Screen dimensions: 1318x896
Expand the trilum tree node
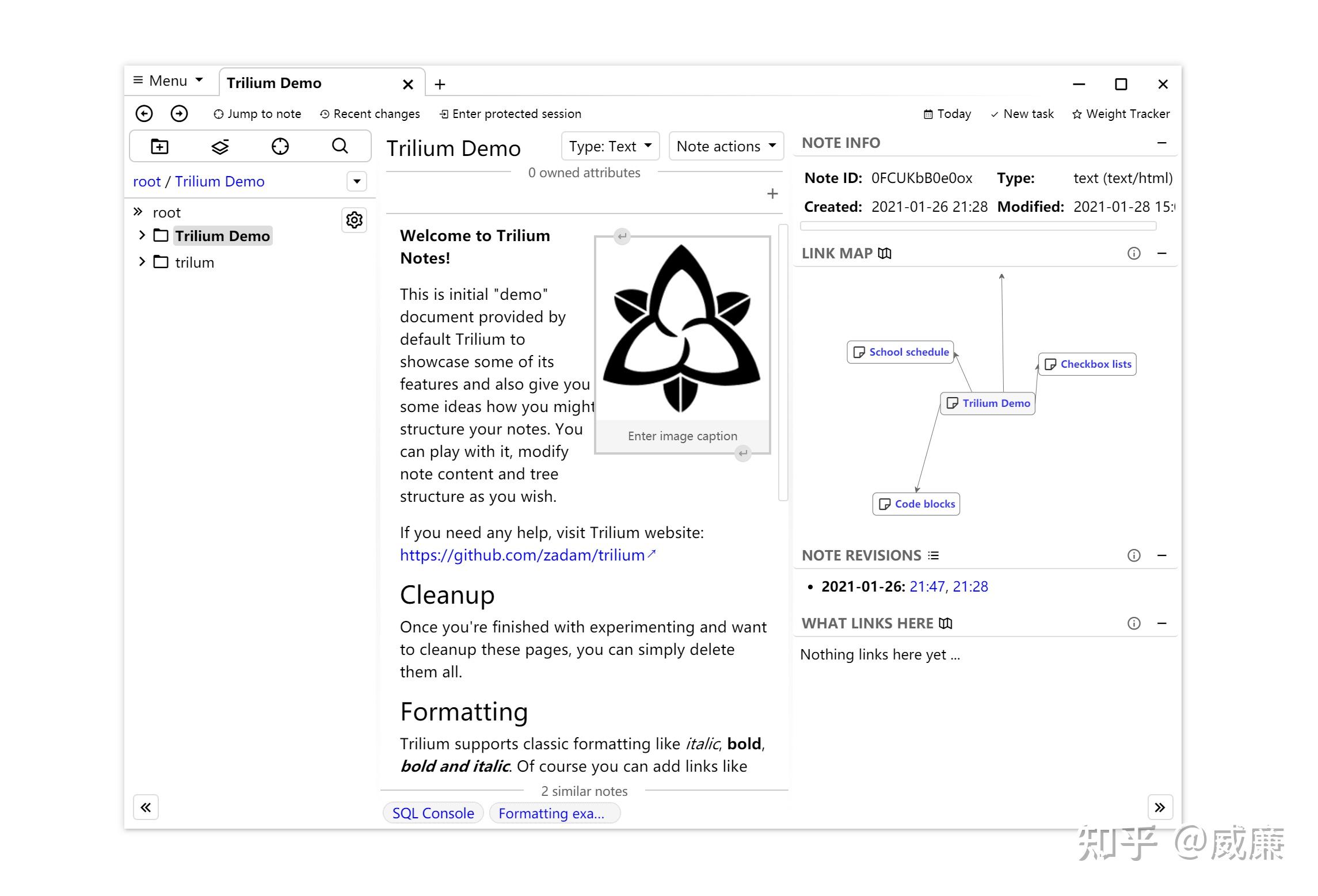142,262
